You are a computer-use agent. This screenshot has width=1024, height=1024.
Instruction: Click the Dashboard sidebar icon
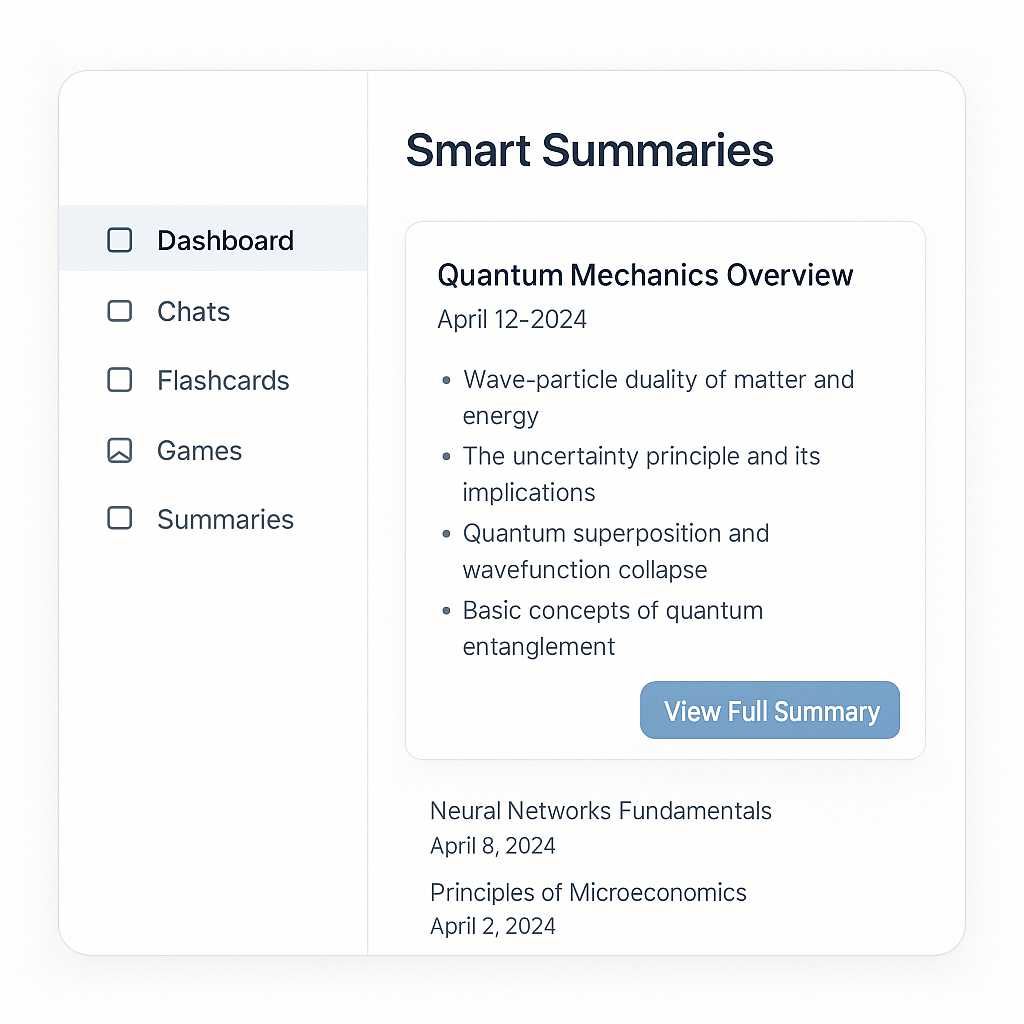tap(120, 240)
